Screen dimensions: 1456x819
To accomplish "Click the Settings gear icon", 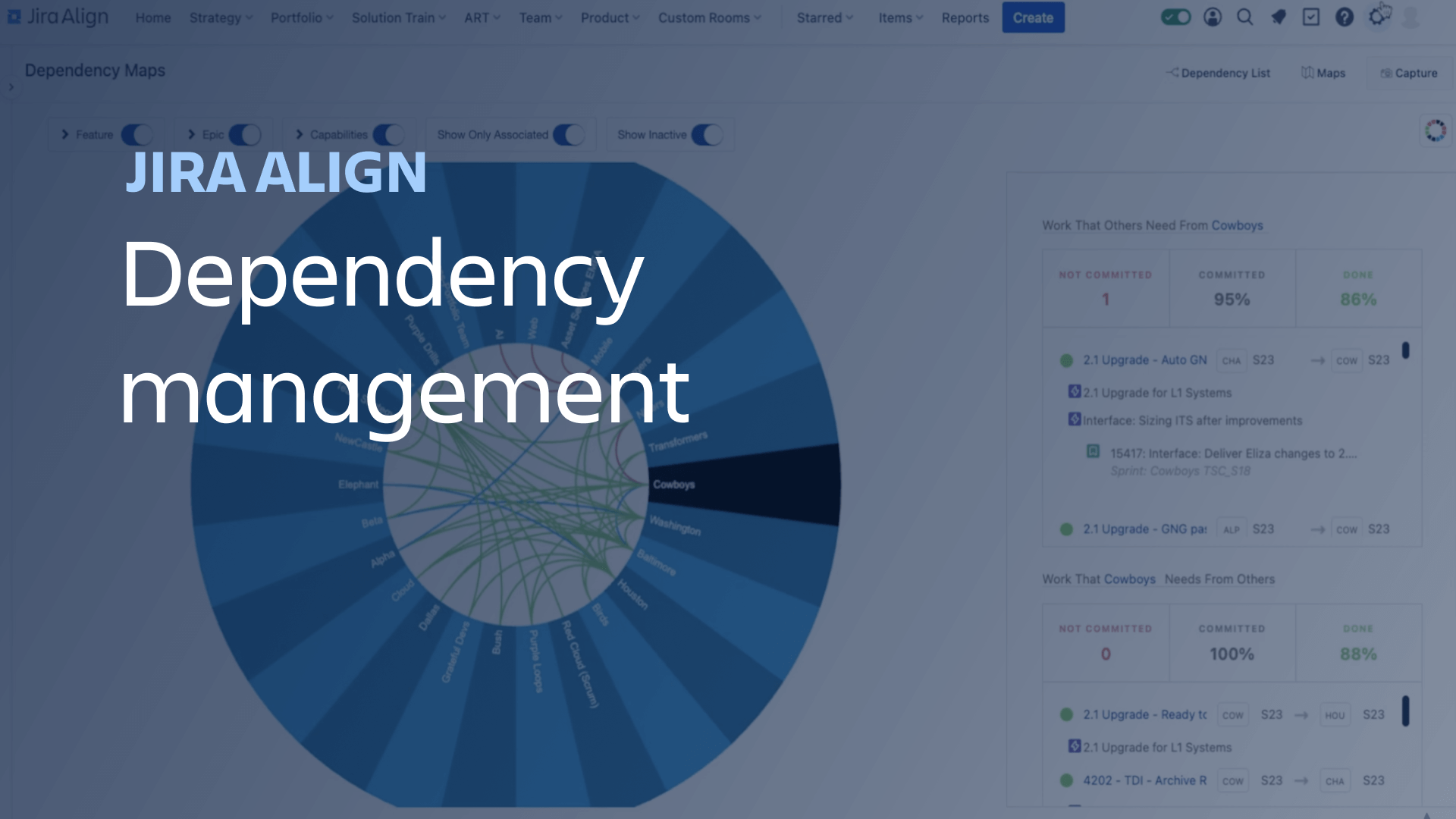I will coord(1378,17).
